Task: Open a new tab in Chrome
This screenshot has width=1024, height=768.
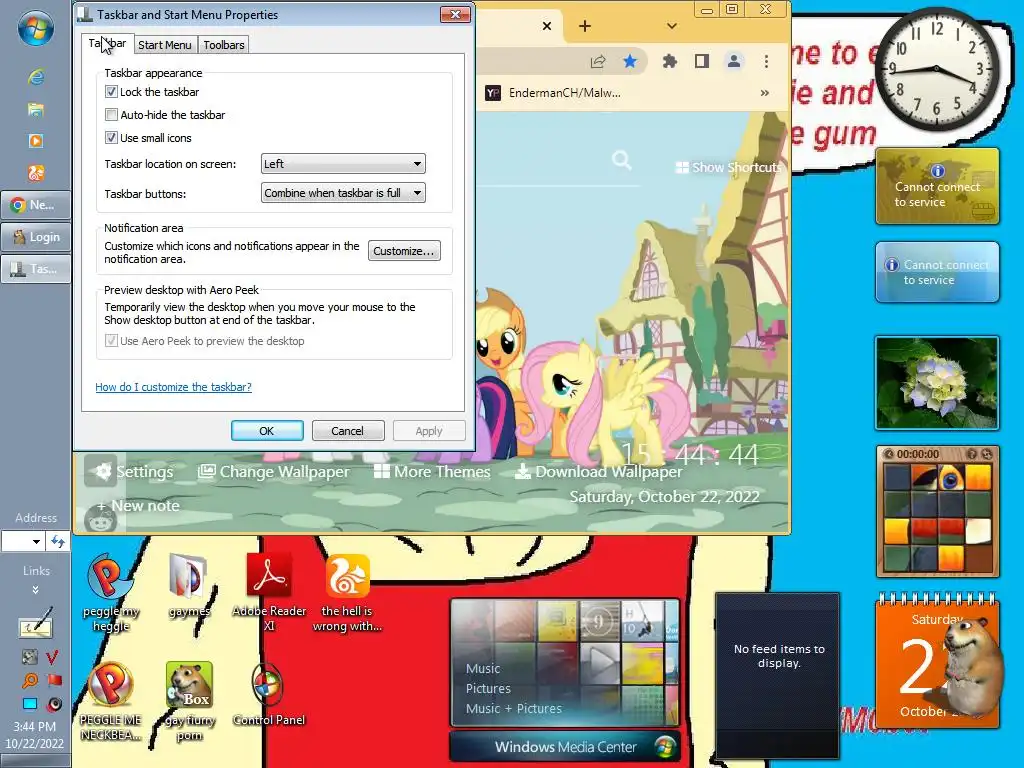Action: point(585,26)
